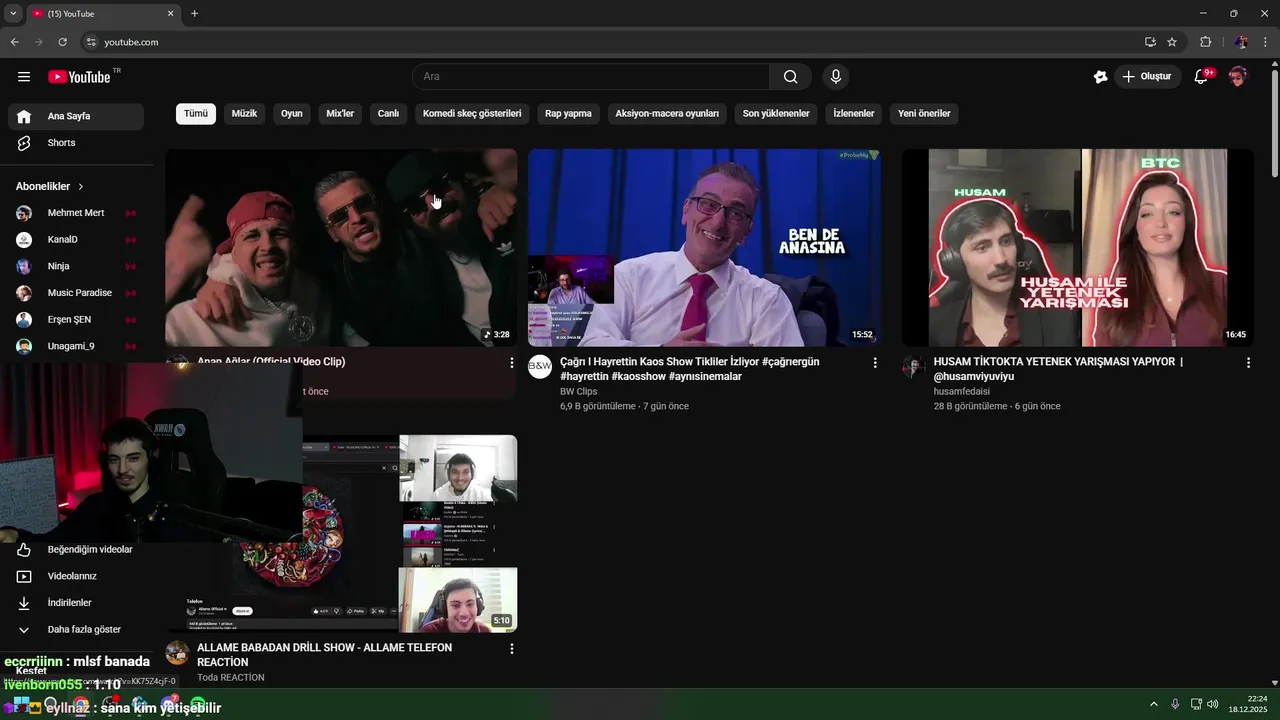Open options menu for HUSAM TİKTOKTA video
The height and width of the screenshot is (720, 1280).
point(1248,363)
